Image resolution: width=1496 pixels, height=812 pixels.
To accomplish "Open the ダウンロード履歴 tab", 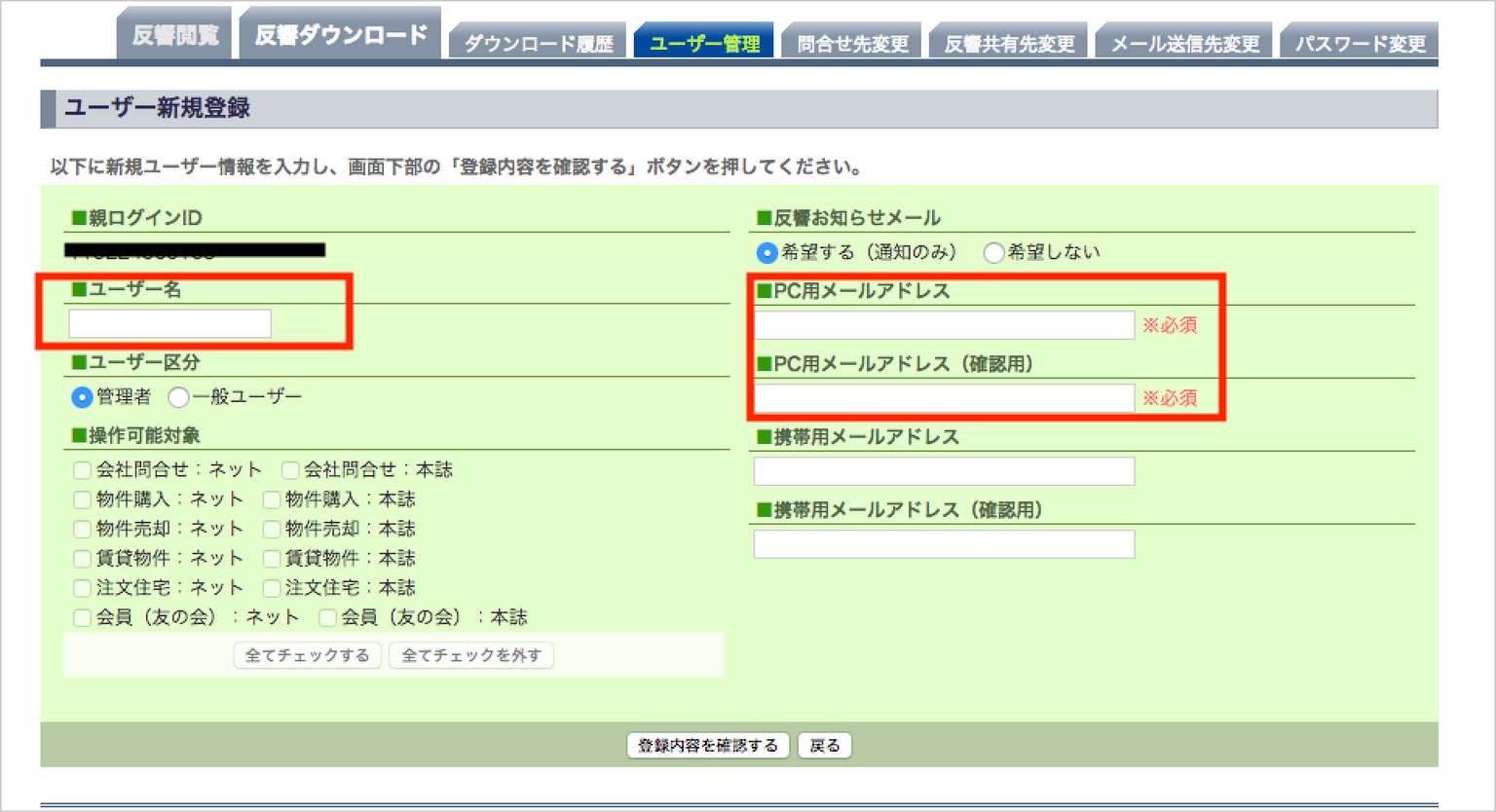I will 538,42.
